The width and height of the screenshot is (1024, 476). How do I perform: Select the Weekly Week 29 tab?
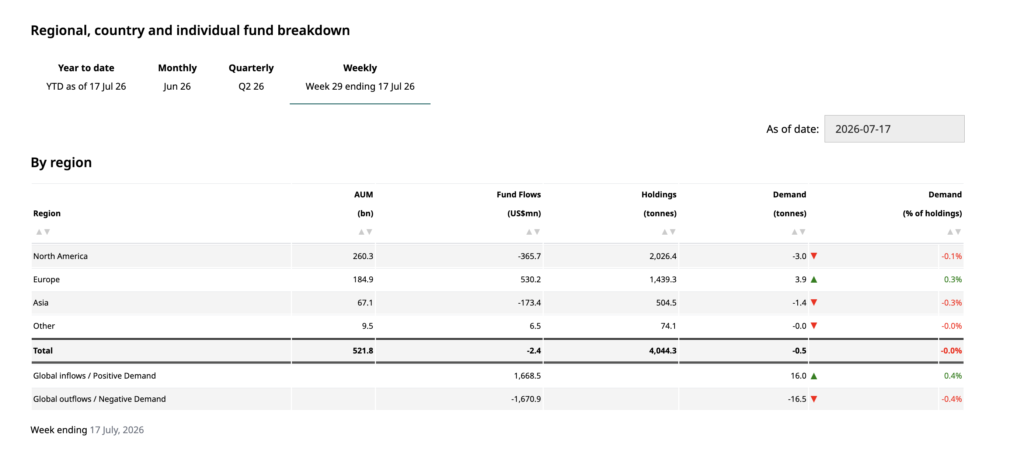pyautogui.click(x=360, y=77)
